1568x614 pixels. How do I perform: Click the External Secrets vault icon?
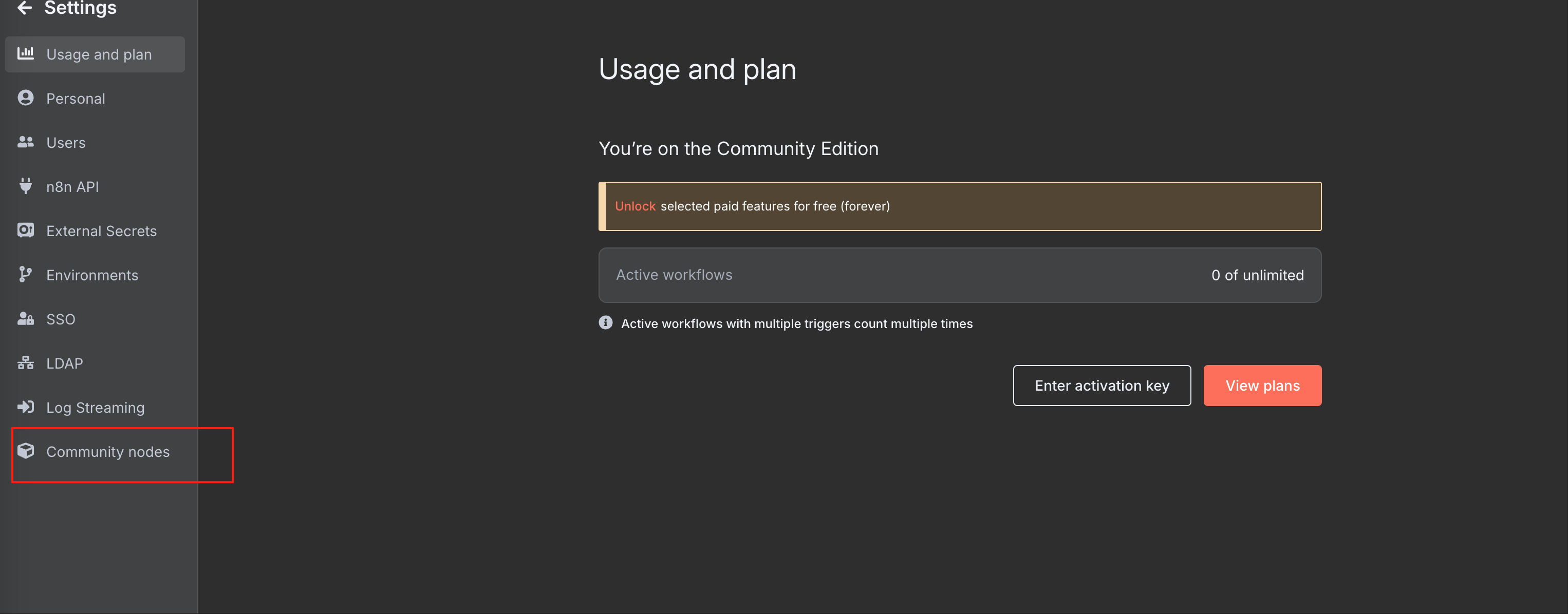click(26, 231)
